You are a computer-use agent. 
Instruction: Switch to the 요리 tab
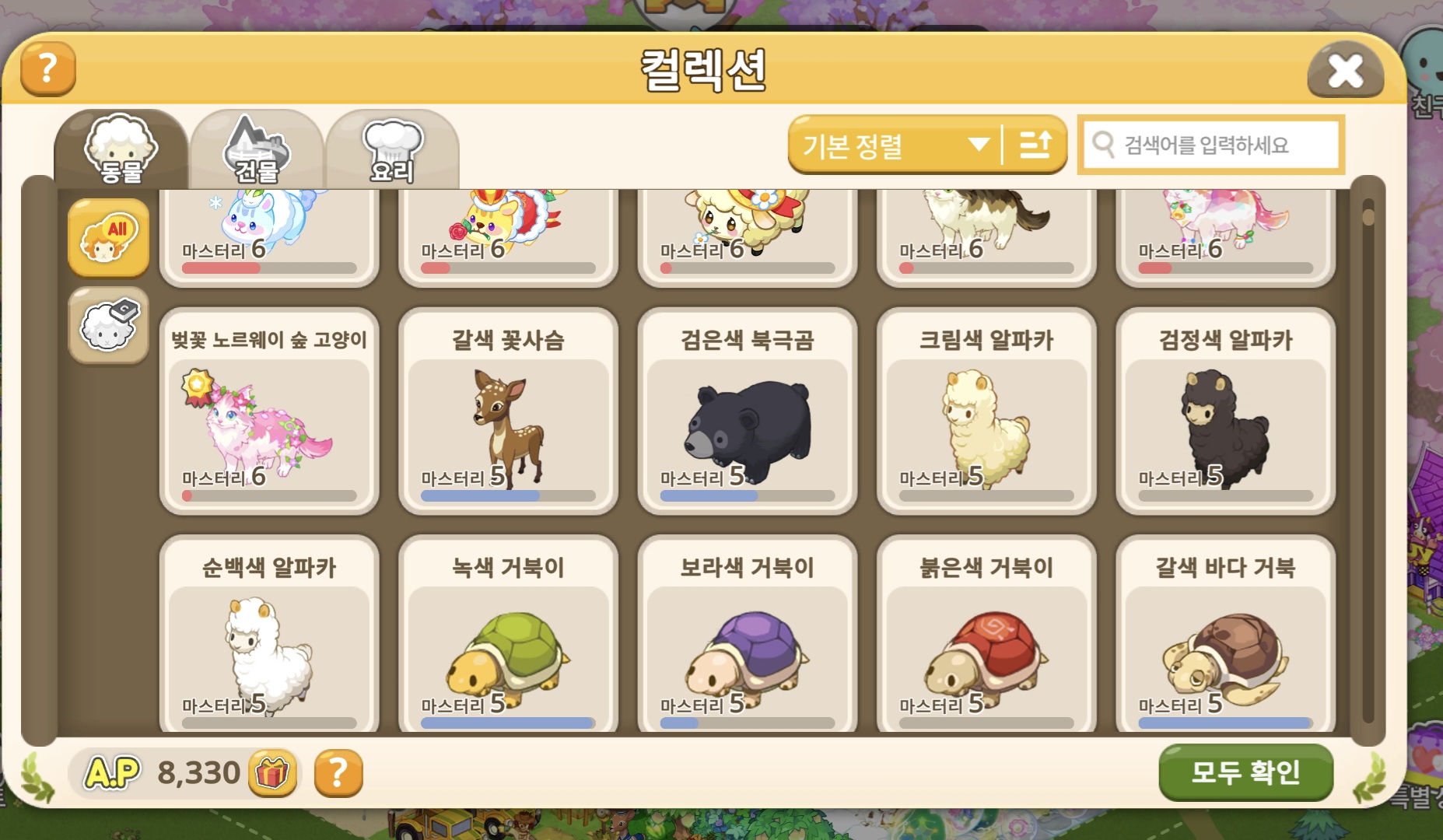pos(393,151)
